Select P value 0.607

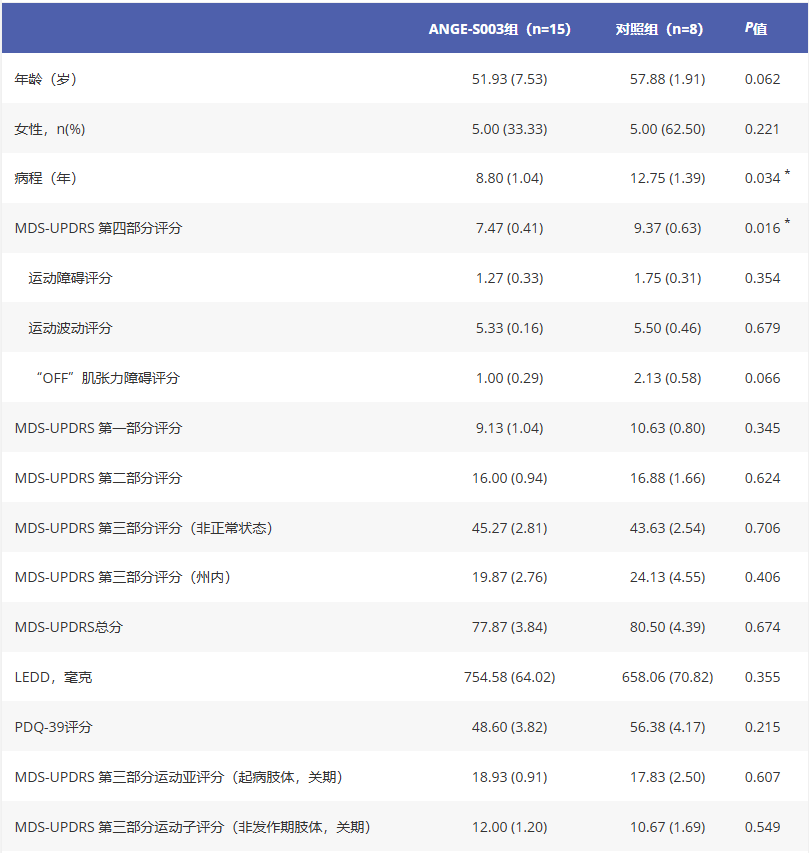(762, 777)
